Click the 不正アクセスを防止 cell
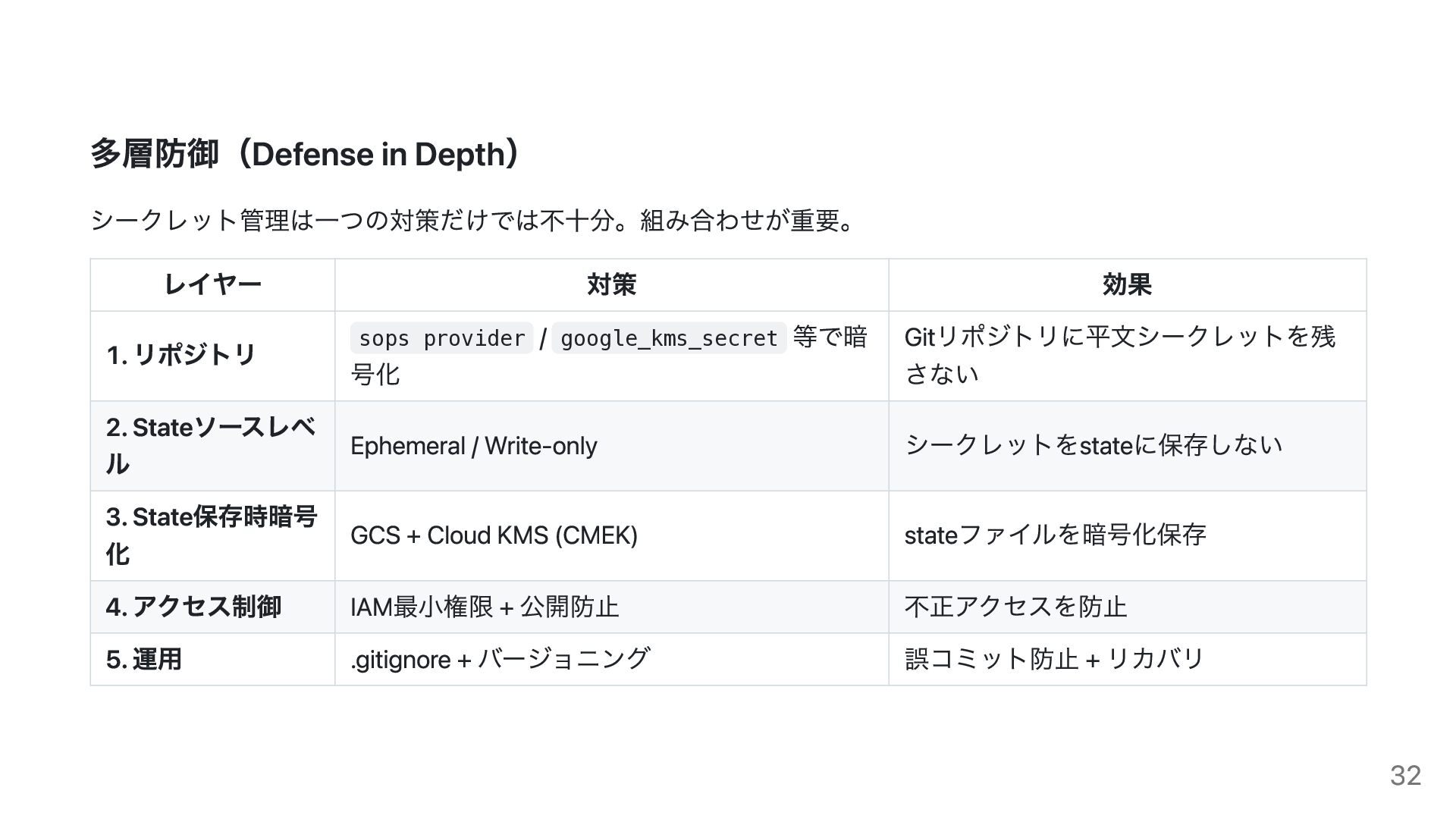The height and width of the screenshot is (819, 1456). pyautogui.click(x=1015, y=607)
